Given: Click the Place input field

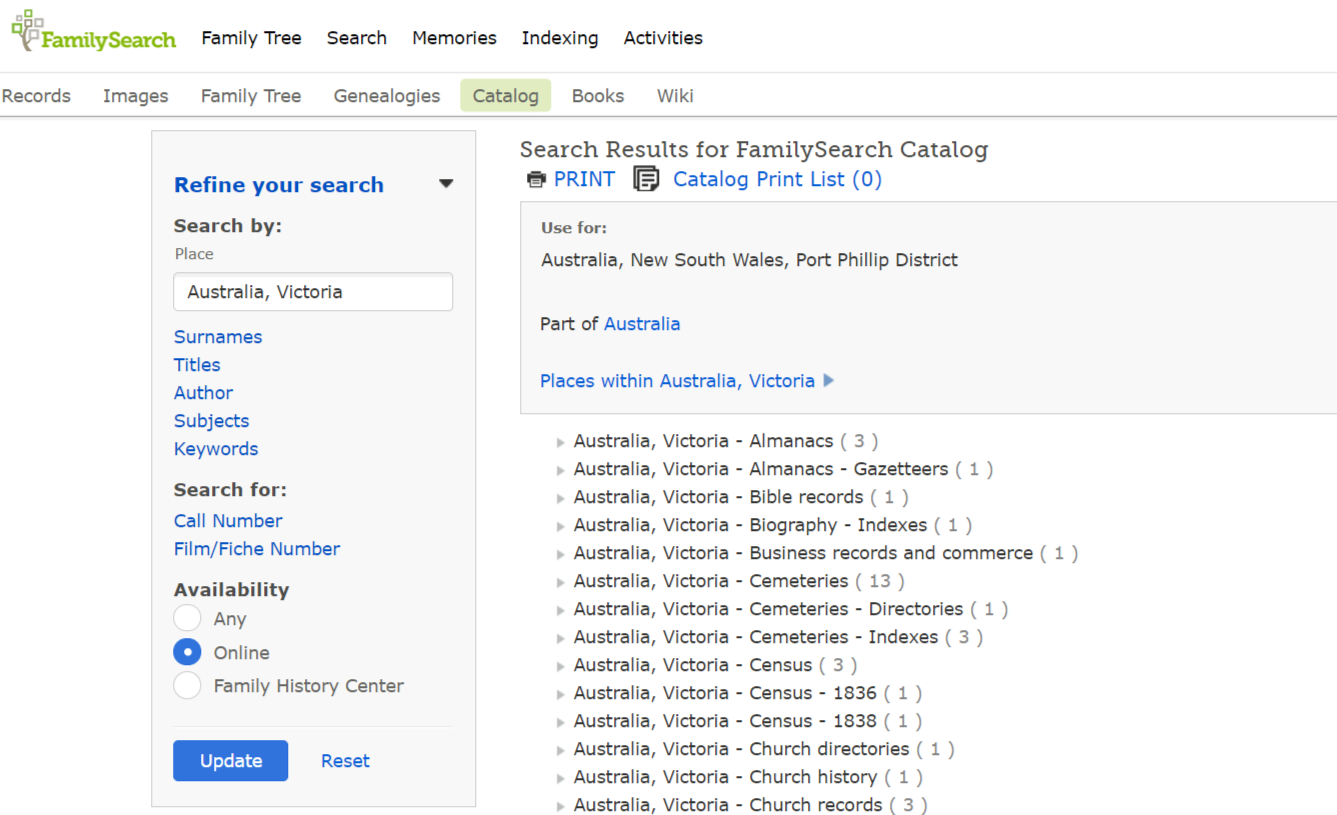Looking at the screenshot, I should [x=312, y=292].
